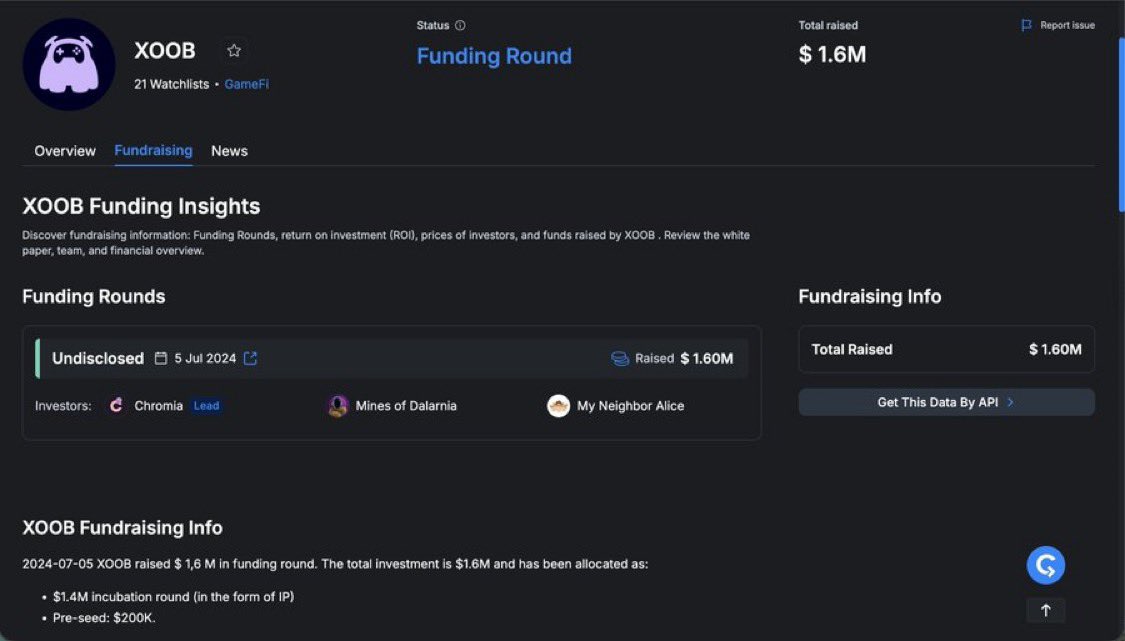The image size is (1125, 641).
Task: Open Chromia investor link
Action: pos(159,406)
